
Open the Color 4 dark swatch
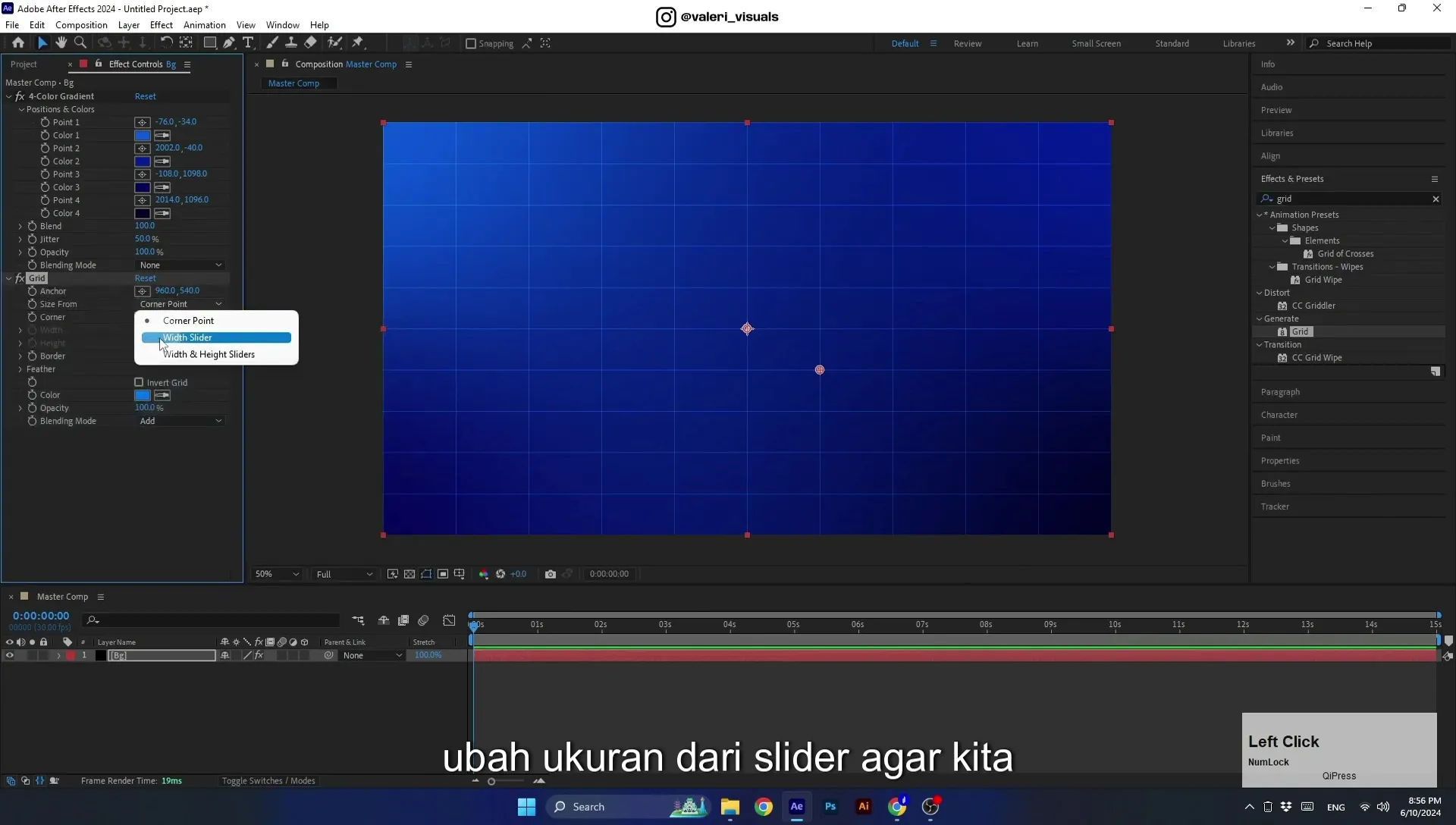pyautogui.click(x=143, y=214)
